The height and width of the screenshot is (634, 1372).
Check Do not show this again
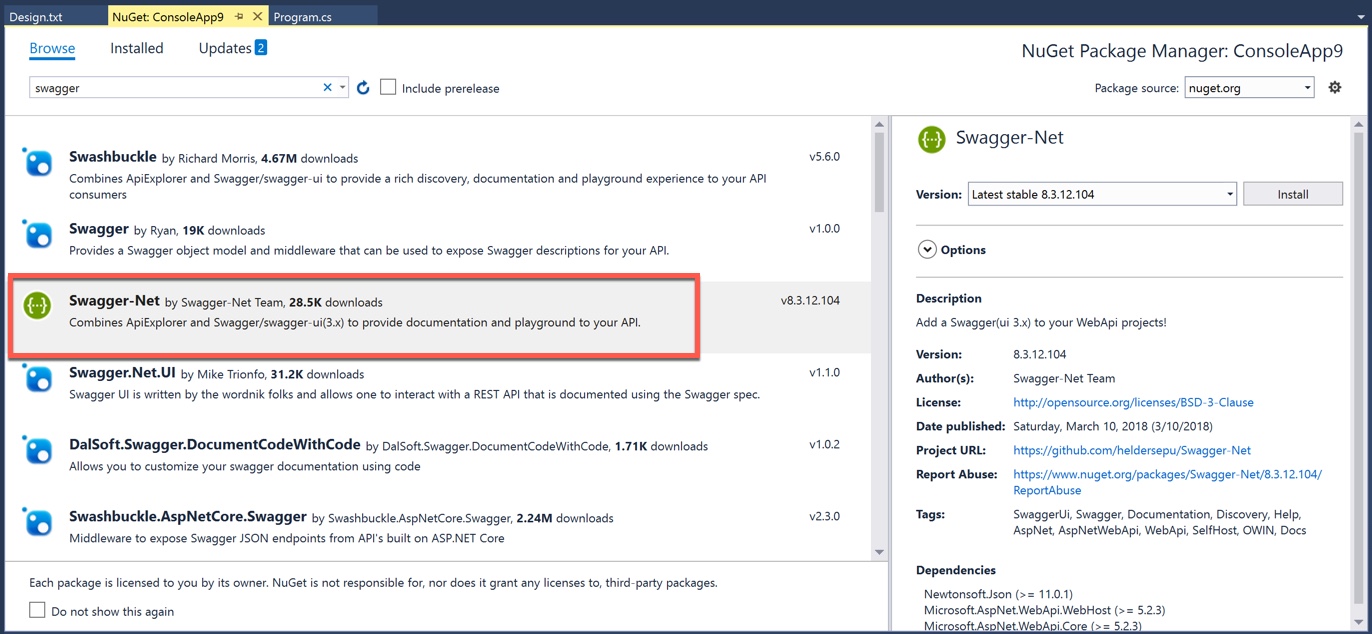(x=37, y=610)
